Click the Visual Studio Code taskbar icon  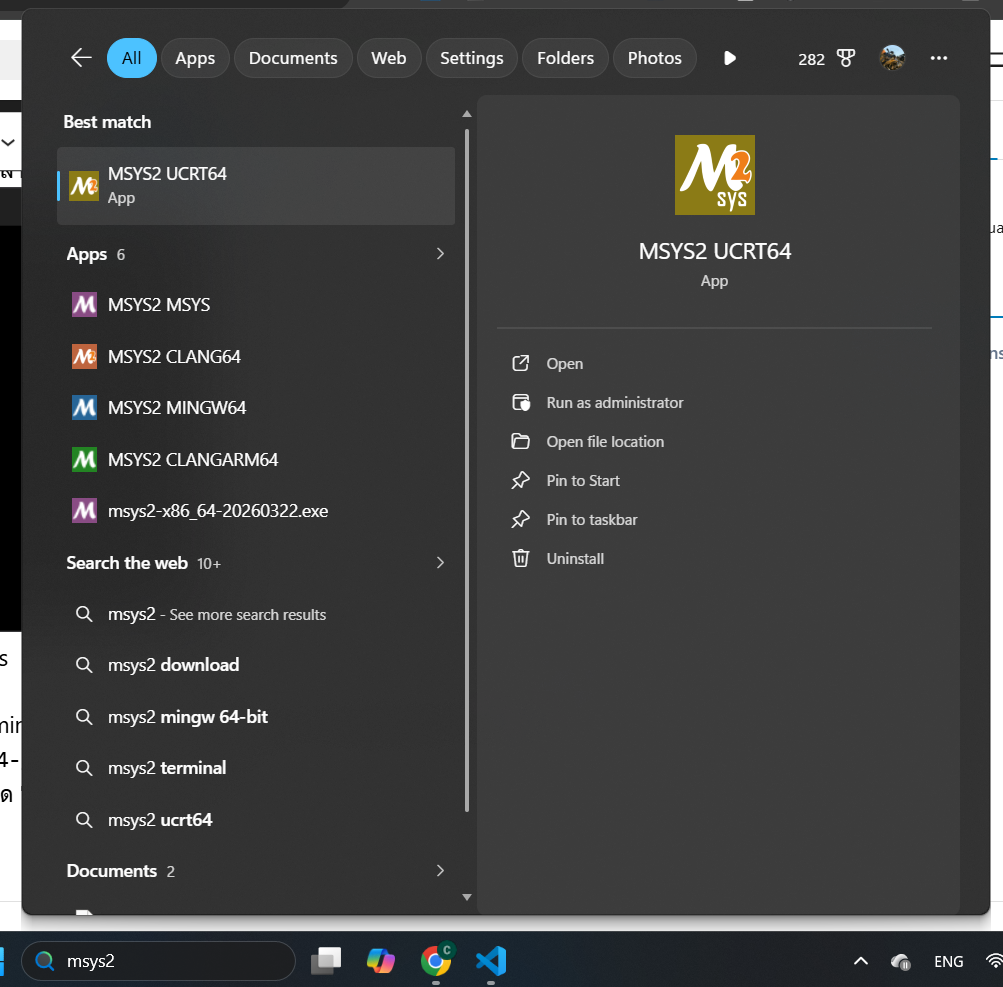tap(490, 961)
